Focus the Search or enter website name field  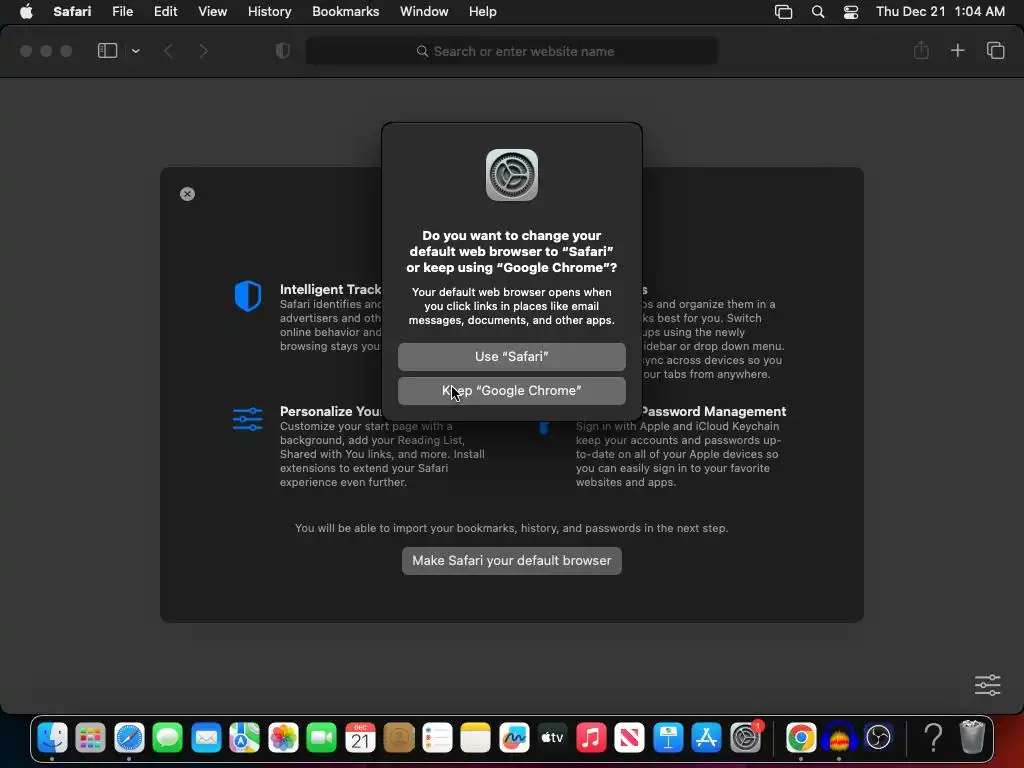click(x=512, y=51)
